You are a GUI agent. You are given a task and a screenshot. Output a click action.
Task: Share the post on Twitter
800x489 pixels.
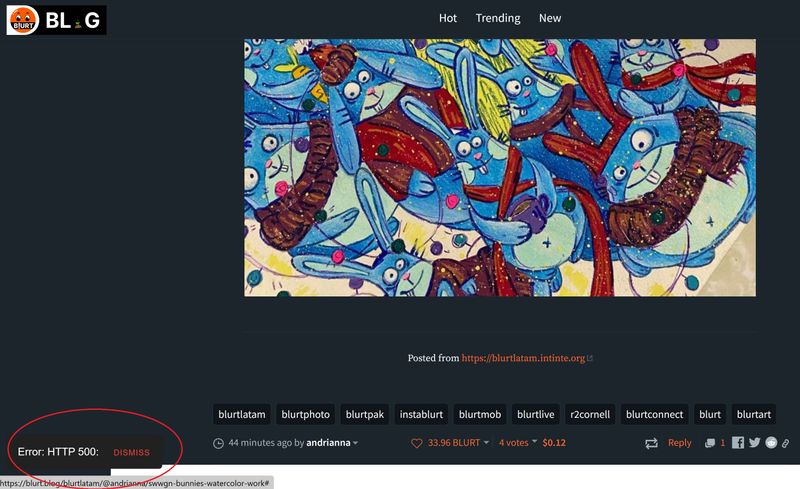[755, 443]
